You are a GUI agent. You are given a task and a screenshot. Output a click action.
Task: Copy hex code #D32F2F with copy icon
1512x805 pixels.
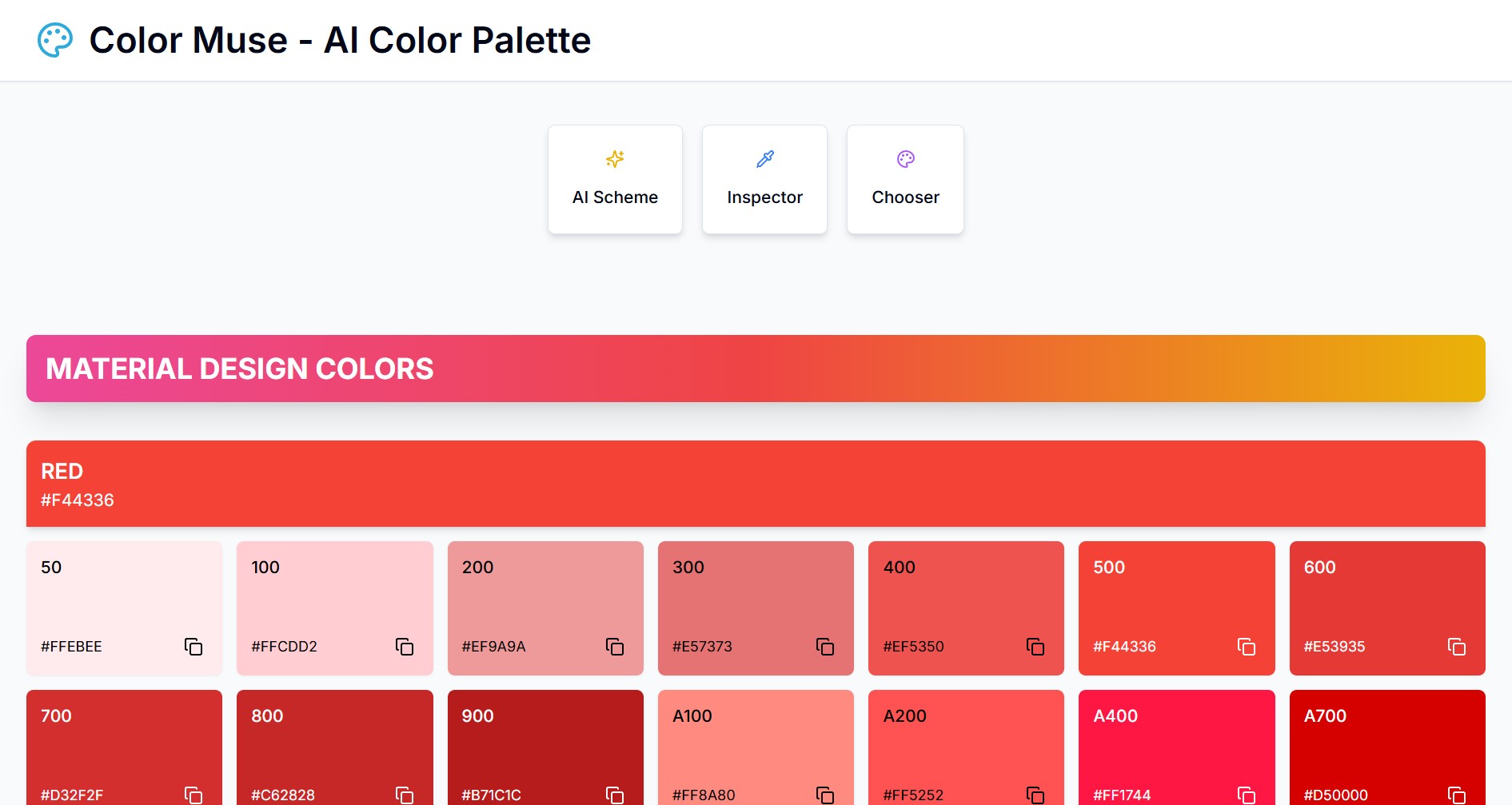pyautogui.click(x=193, y=795)
